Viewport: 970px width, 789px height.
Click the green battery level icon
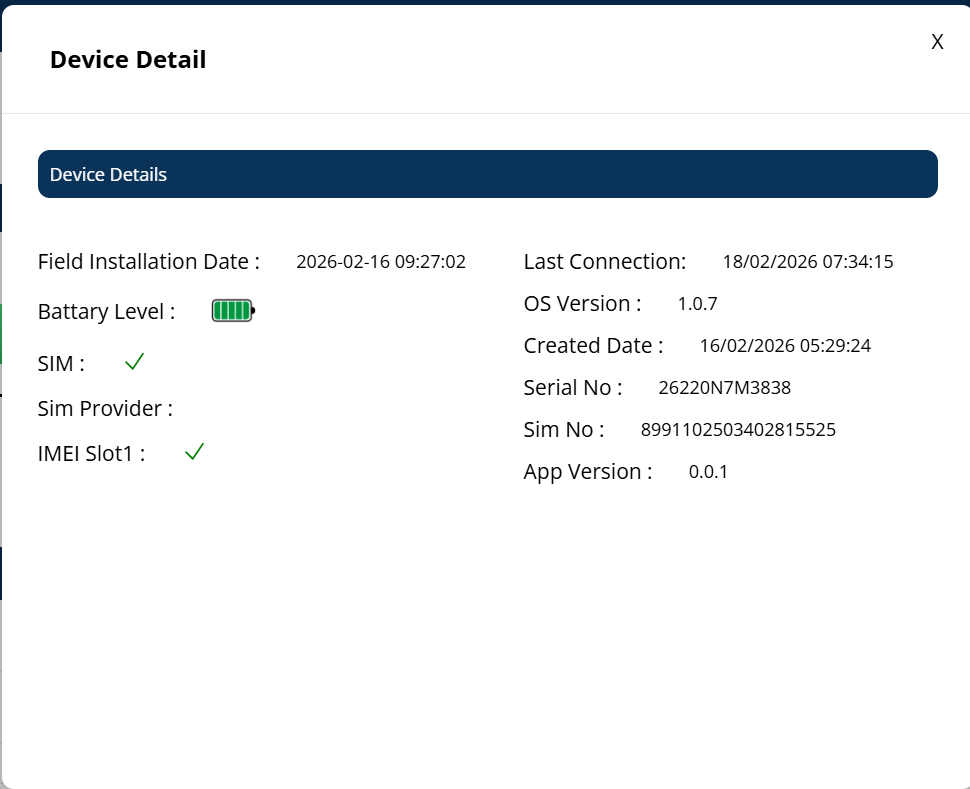point(233,311)
